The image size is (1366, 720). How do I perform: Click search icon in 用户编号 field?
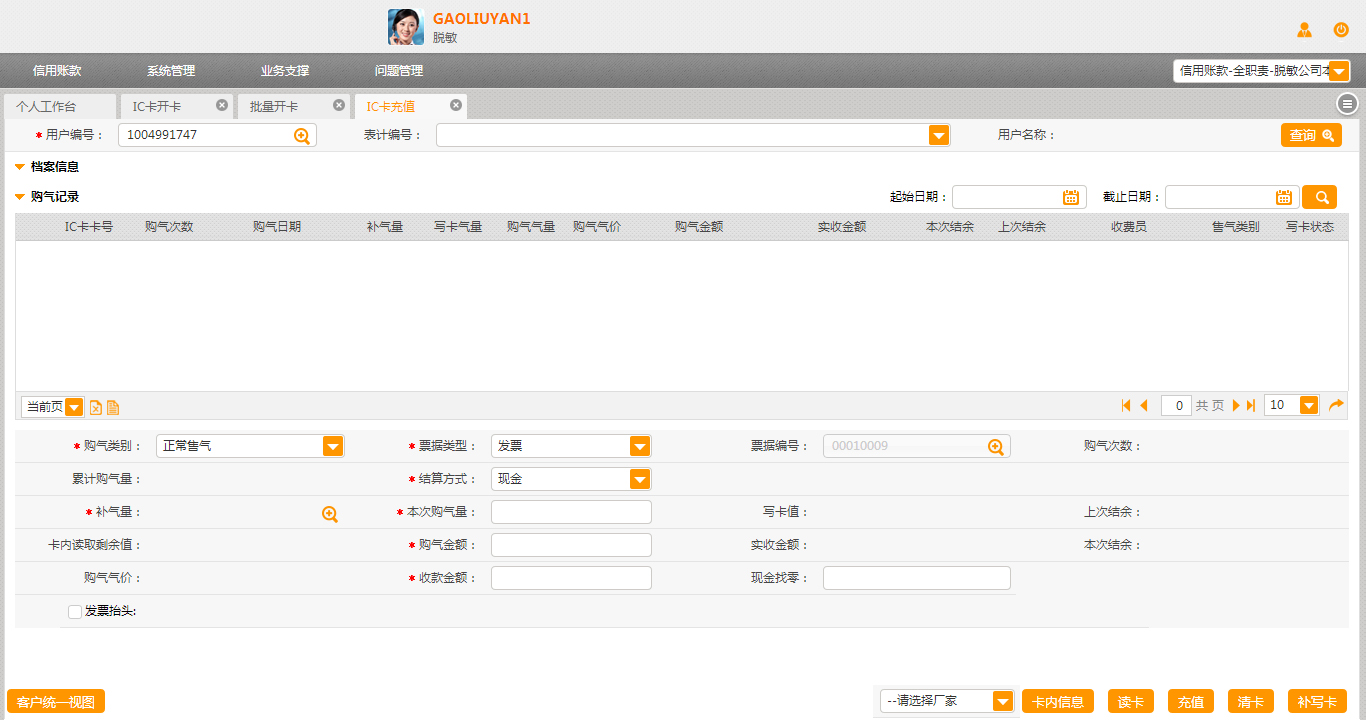coord(302,136)
